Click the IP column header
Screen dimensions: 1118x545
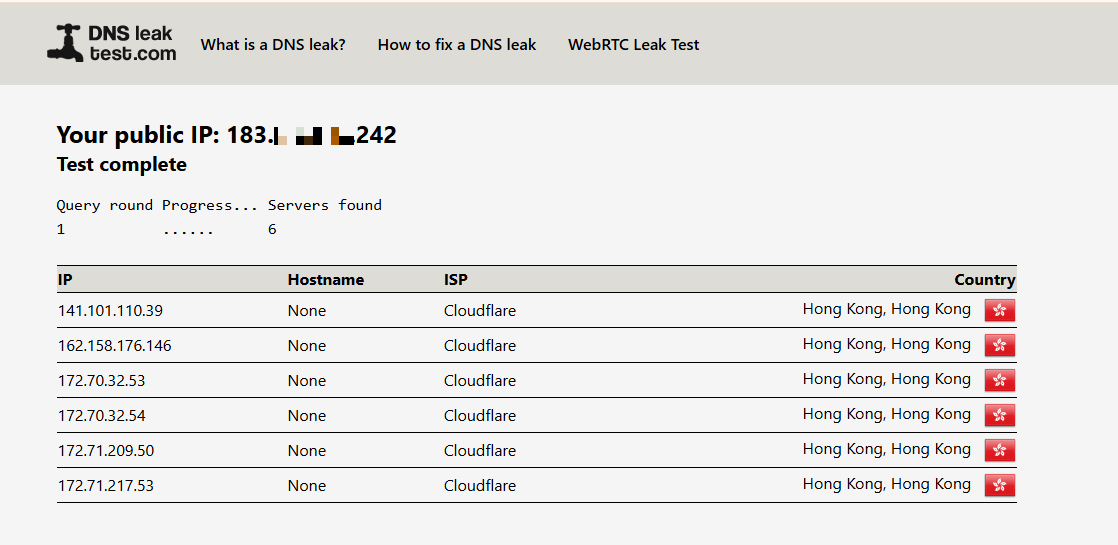tap(65, 280)
